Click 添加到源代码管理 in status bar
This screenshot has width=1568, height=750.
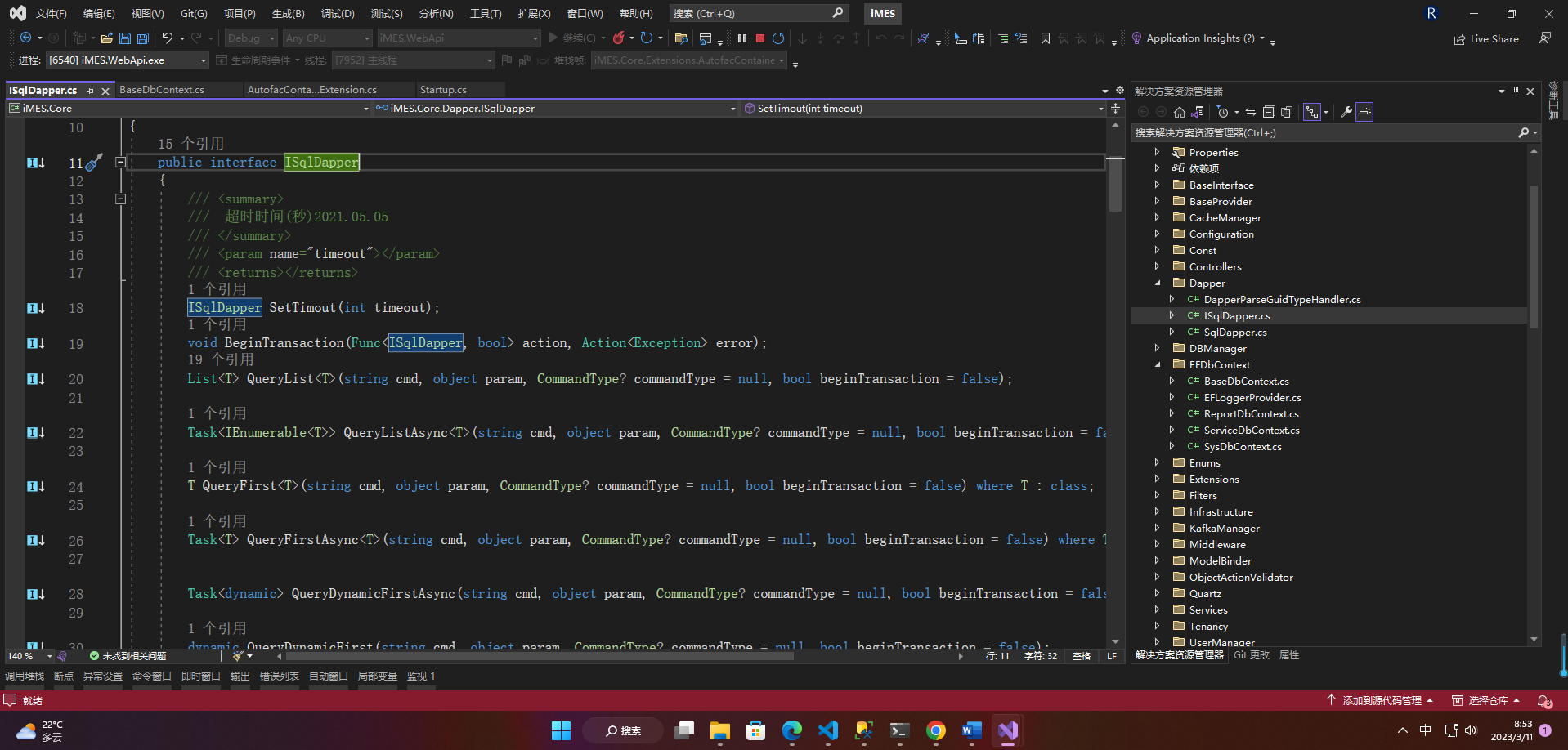(1380, 700)
